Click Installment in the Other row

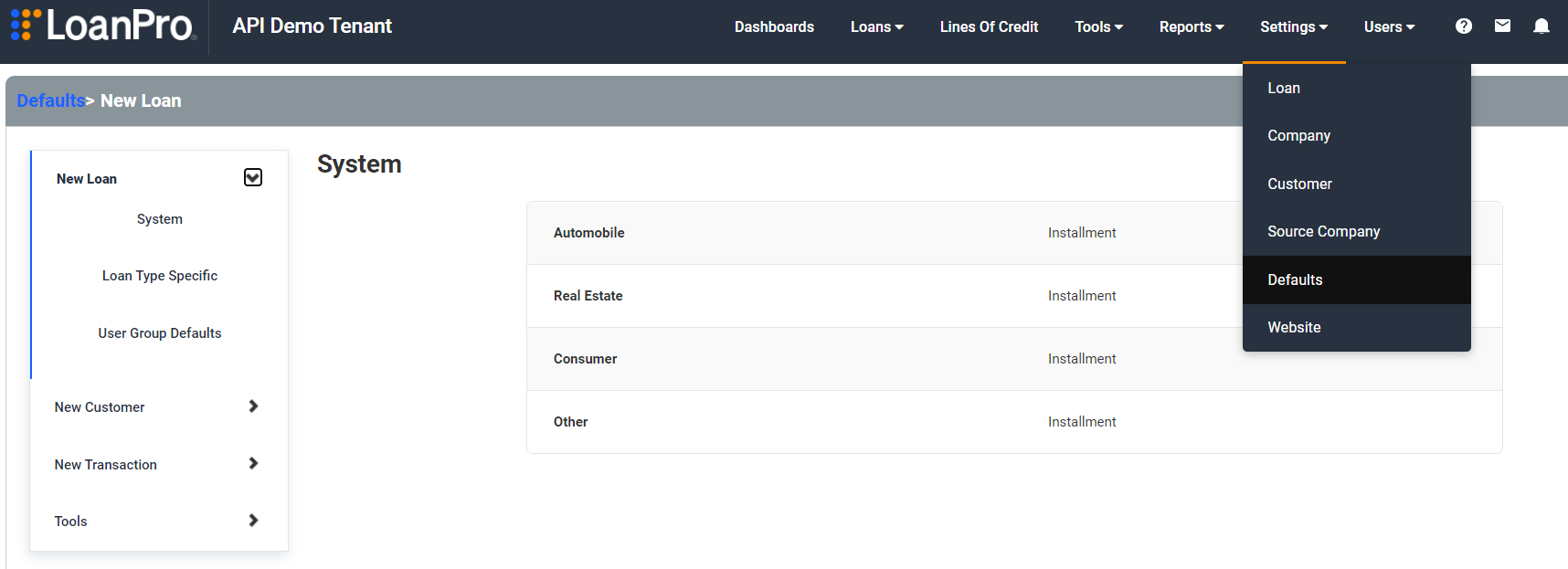click(x=1082, y=422)
